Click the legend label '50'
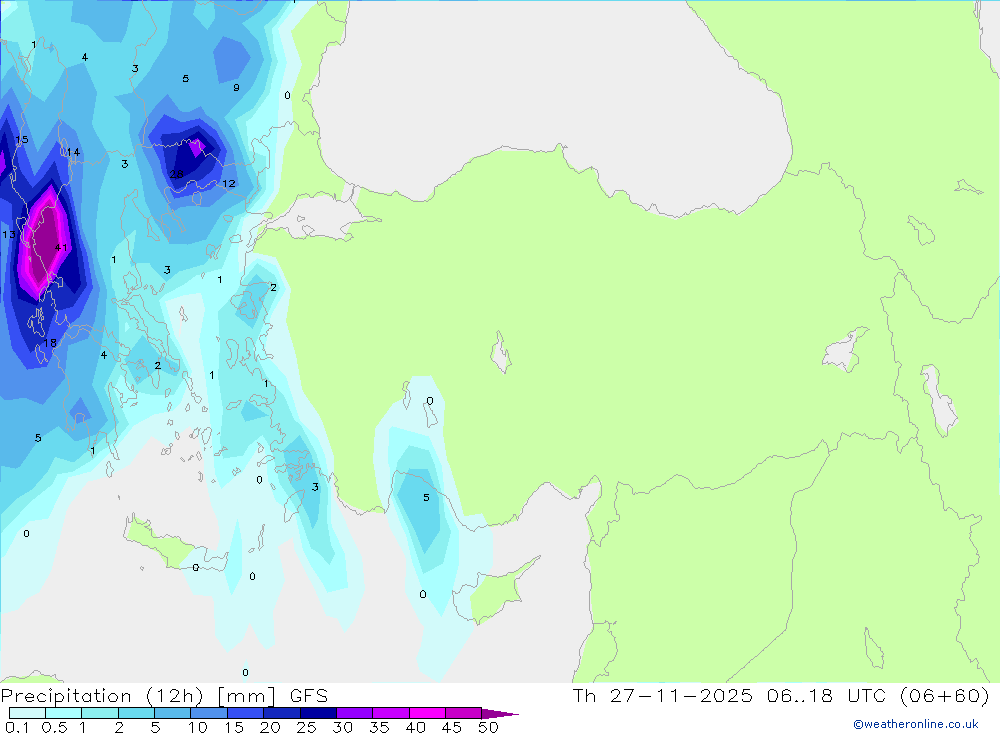Viewport: 1000px width, 733px height. coord(488,727)
